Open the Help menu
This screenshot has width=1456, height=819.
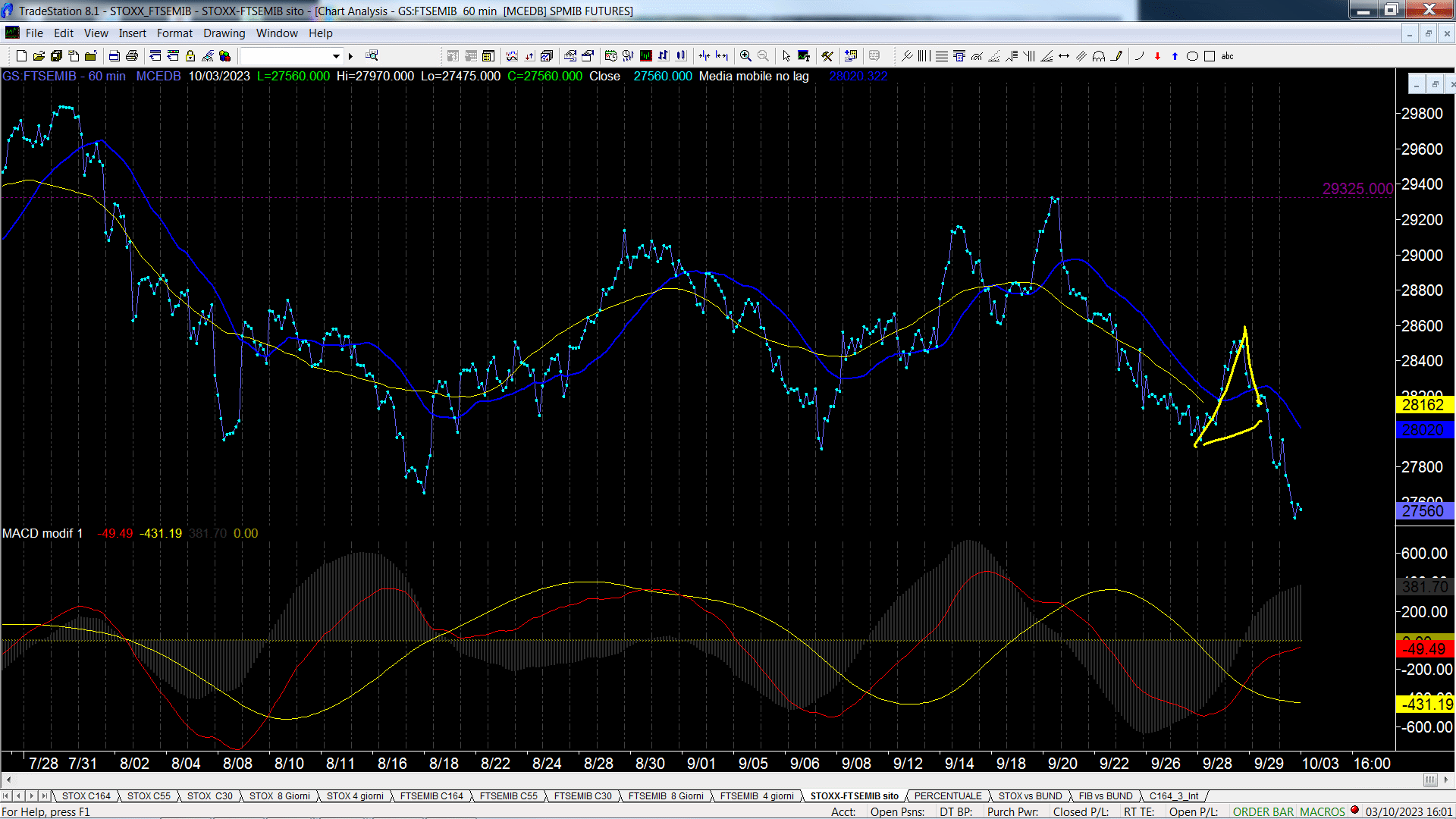(x=320, y=33)
